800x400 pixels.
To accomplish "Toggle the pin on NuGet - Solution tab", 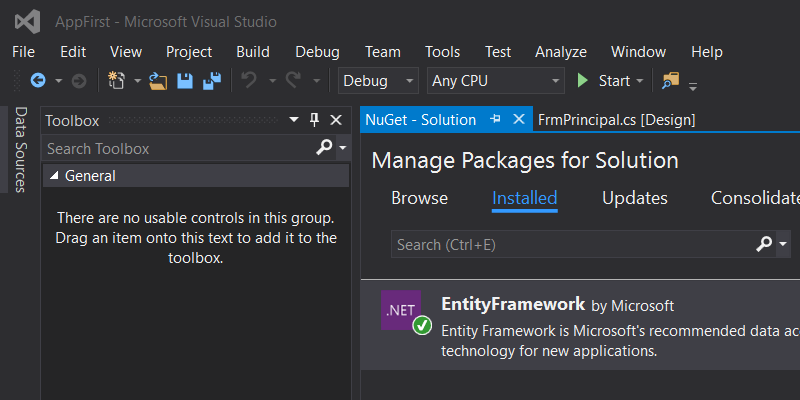I will 495,119.
